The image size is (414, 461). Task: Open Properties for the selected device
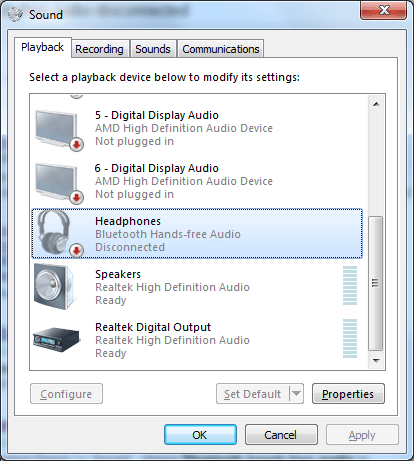point(348,394)
